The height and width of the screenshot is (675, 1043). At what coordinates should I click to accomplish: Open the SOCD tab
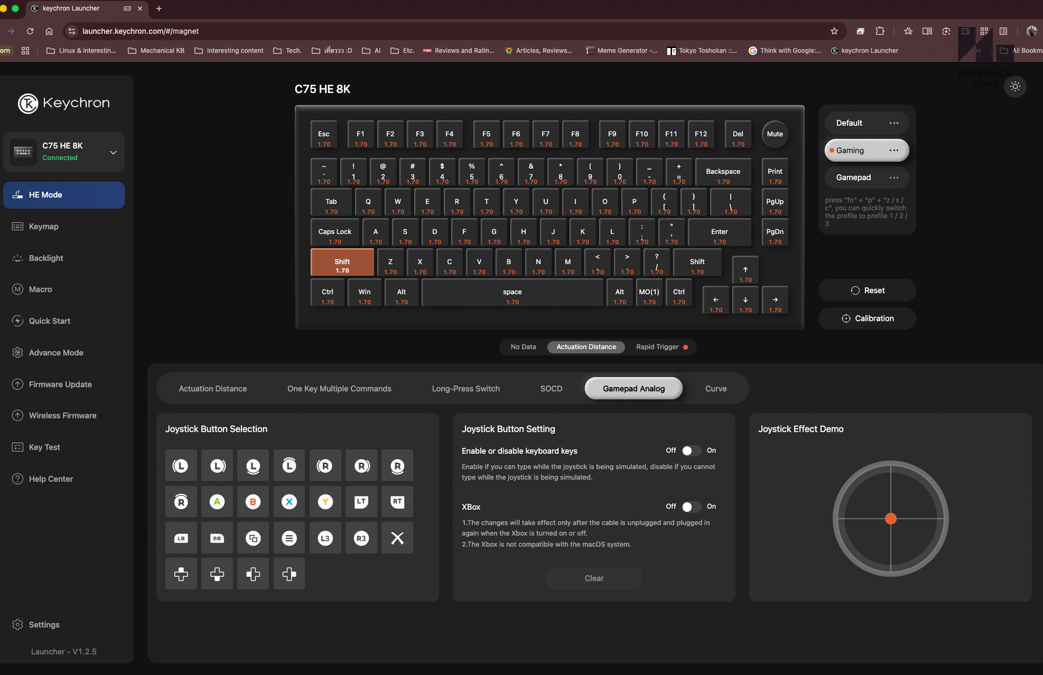tap(551, 388)
